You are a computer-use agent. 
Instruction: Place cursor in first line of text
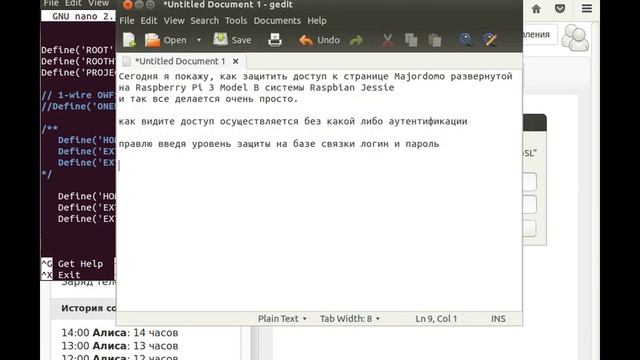point(315,76)
